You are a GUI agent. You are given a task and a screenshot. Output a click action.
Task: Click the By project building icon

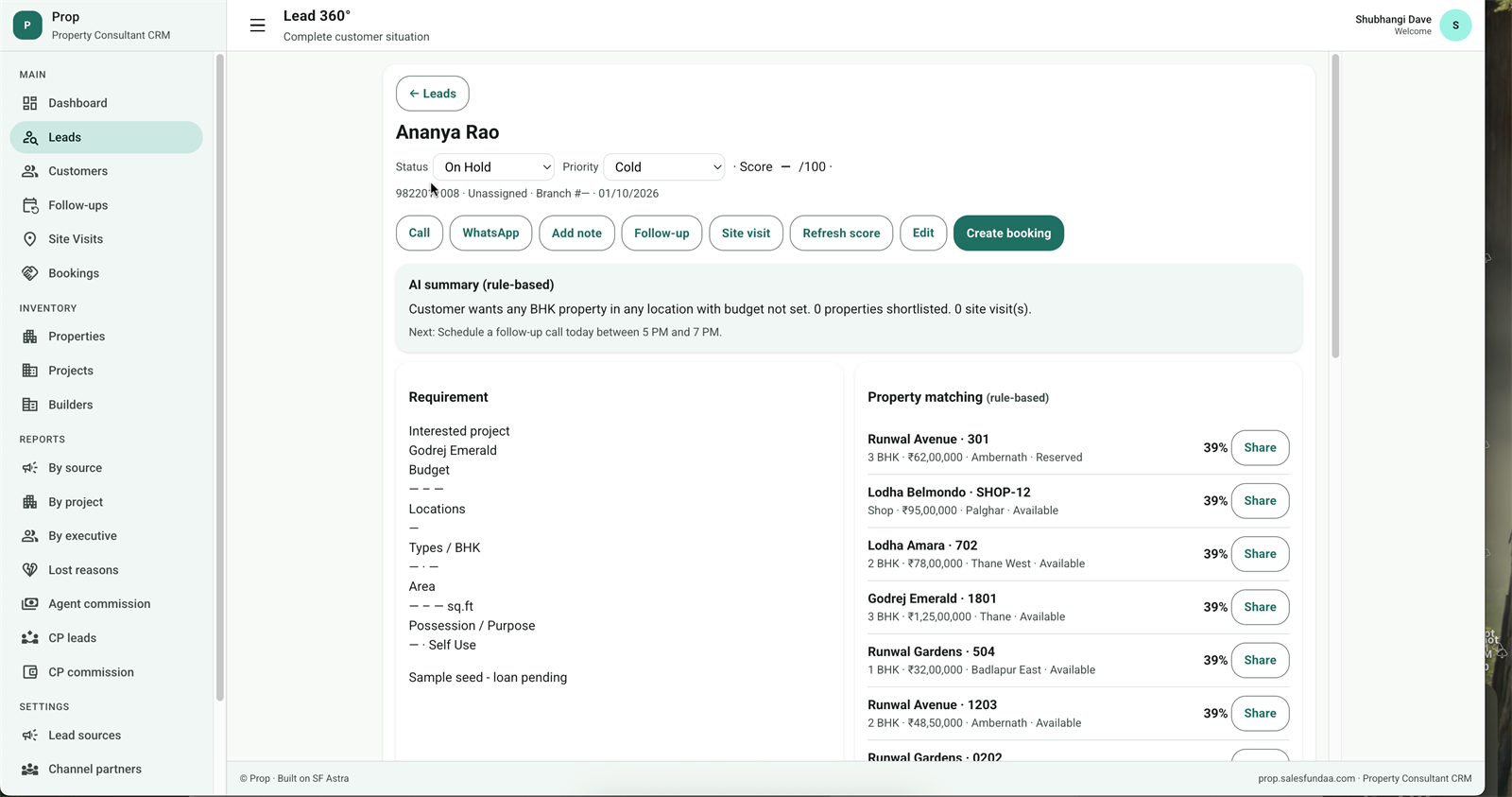pyautogui.click(x=30, y=502)
